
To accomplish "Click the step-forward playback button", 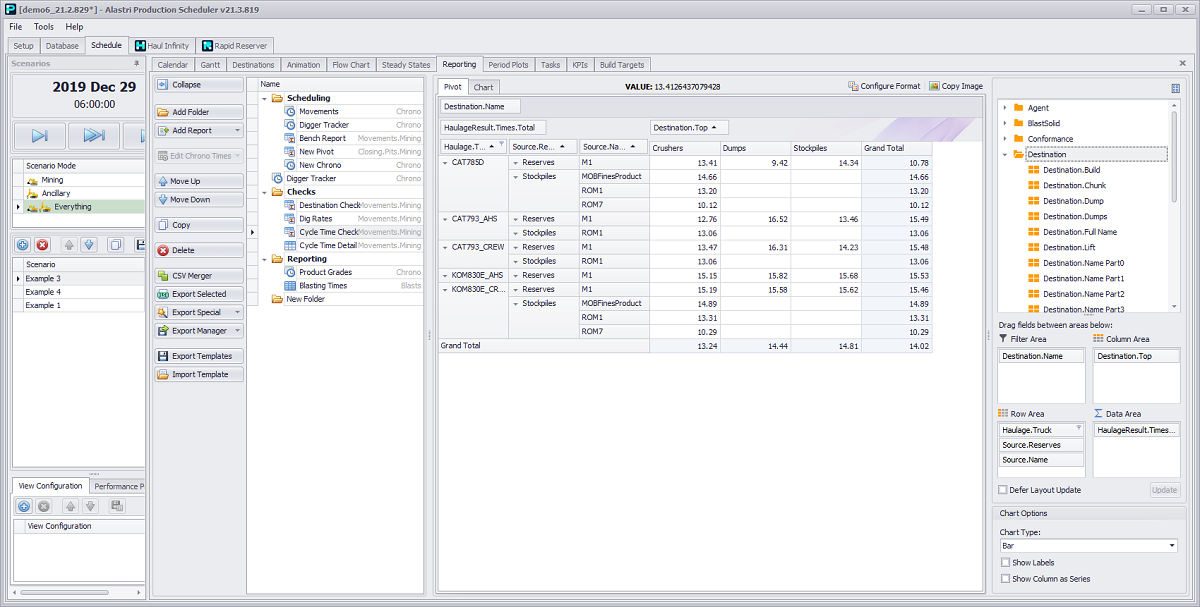I will [x=40, y=135].
